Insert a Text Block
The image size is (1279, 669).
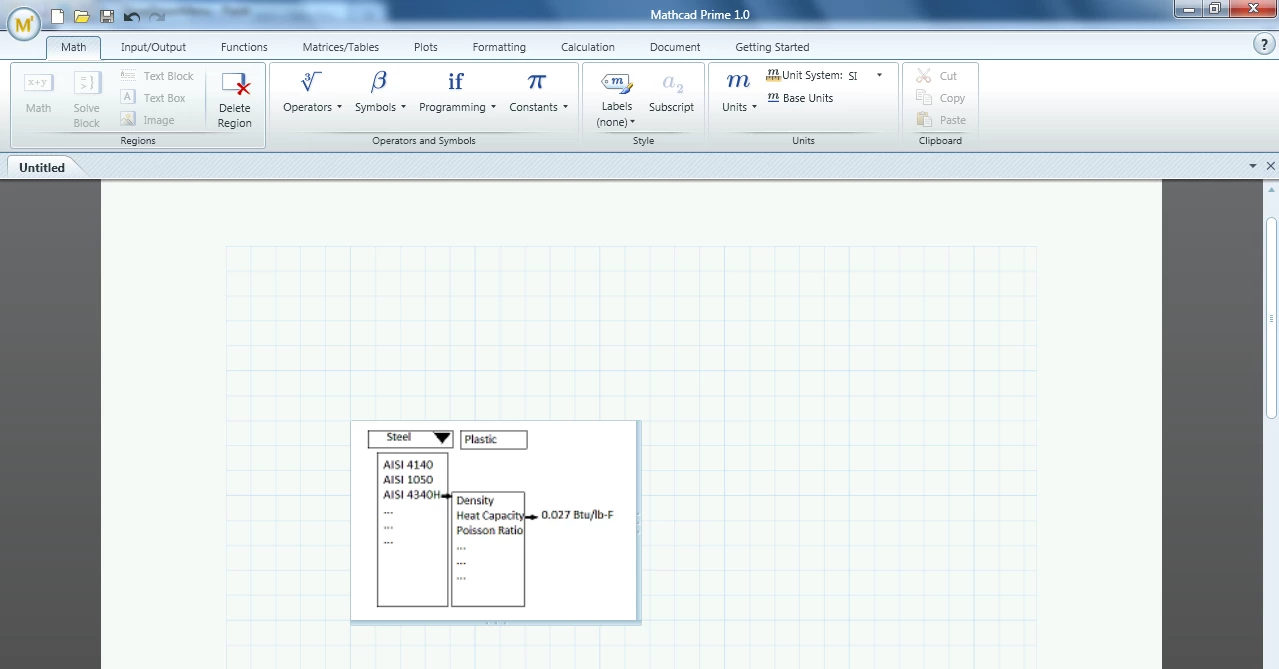pos(157,76)
